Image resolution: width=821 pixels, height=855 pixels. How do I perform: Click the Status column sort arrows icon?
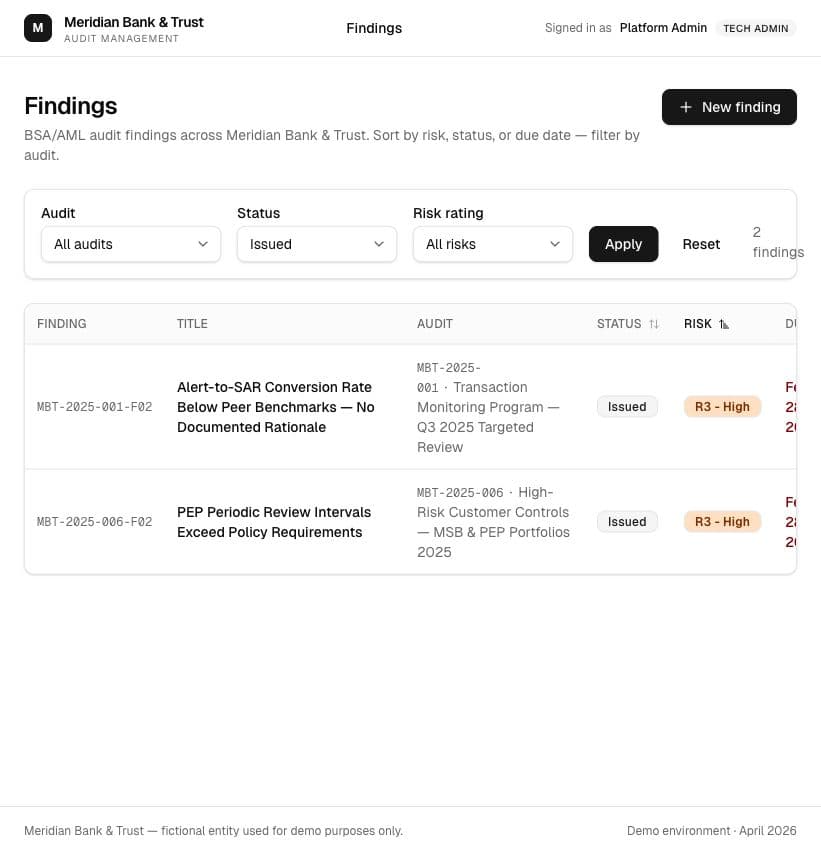654,324
